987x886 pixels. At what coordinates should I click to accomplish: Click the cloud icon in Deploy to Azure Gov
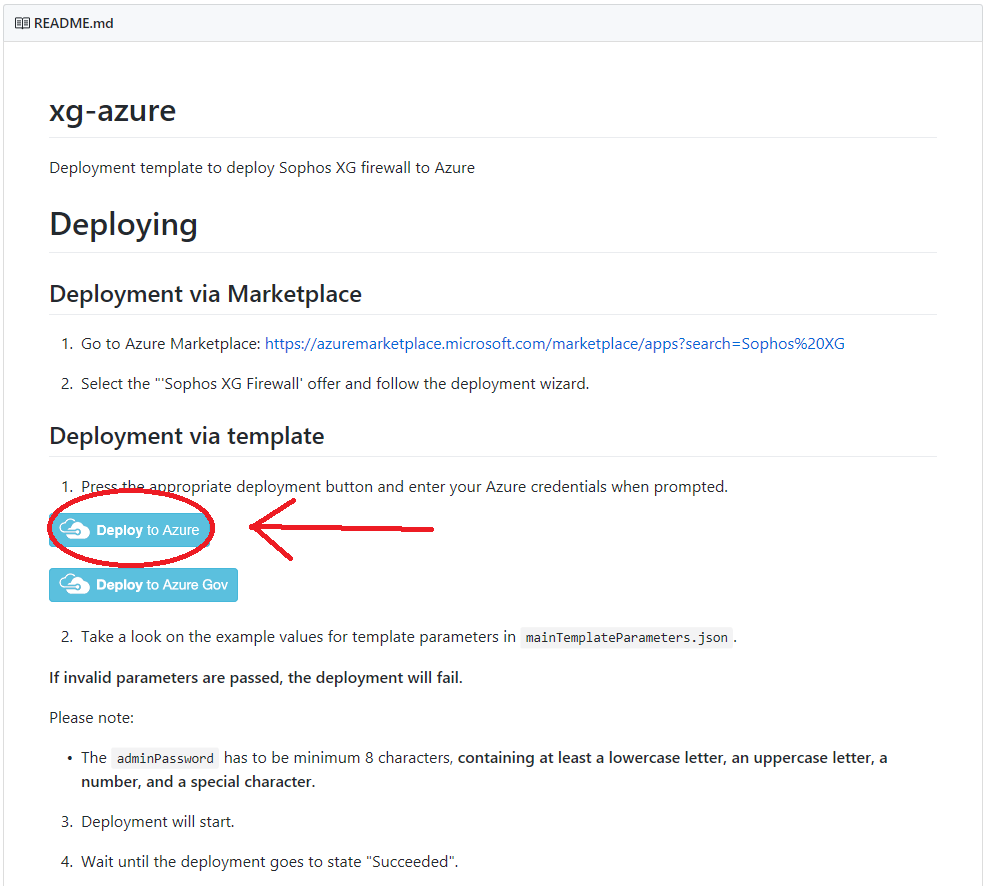pos(74,584)
